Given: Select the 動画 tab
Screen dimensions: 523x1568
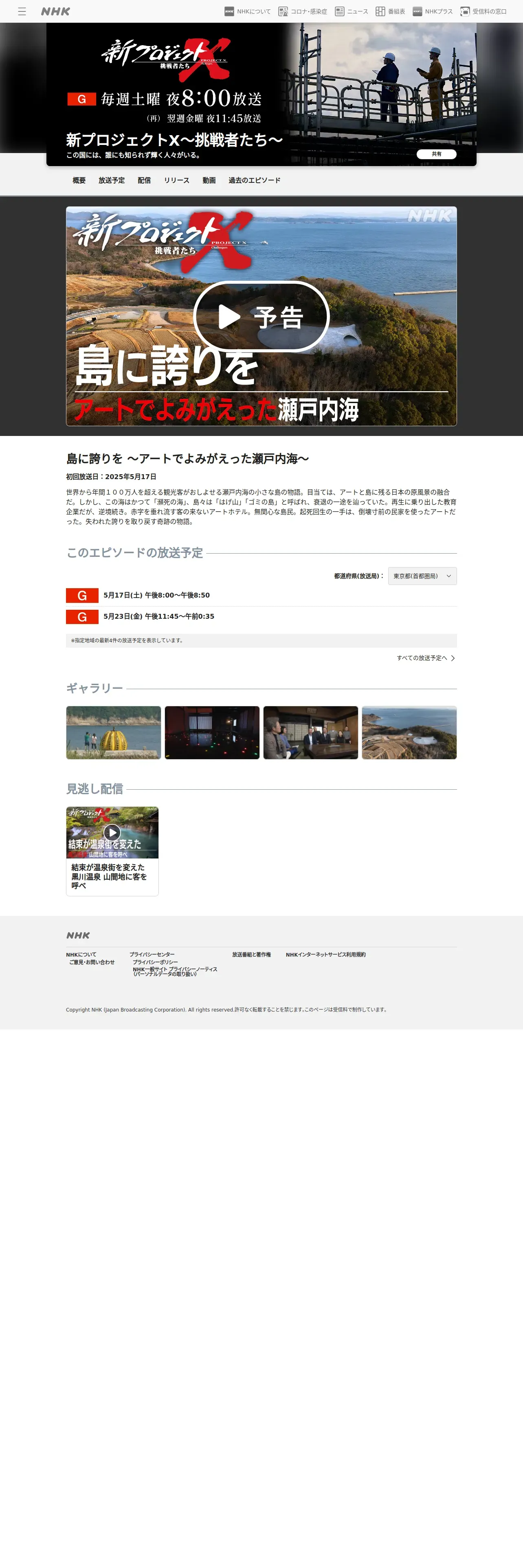Looking at the screenshot, I should coord(209,180).
